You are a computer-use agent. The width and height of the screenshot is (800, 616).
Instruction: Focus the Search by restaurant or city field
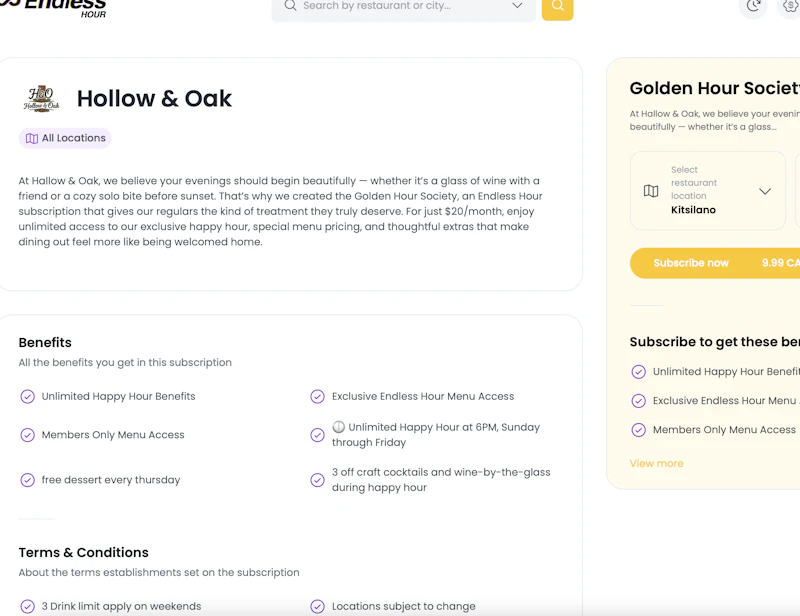[404, 7]
